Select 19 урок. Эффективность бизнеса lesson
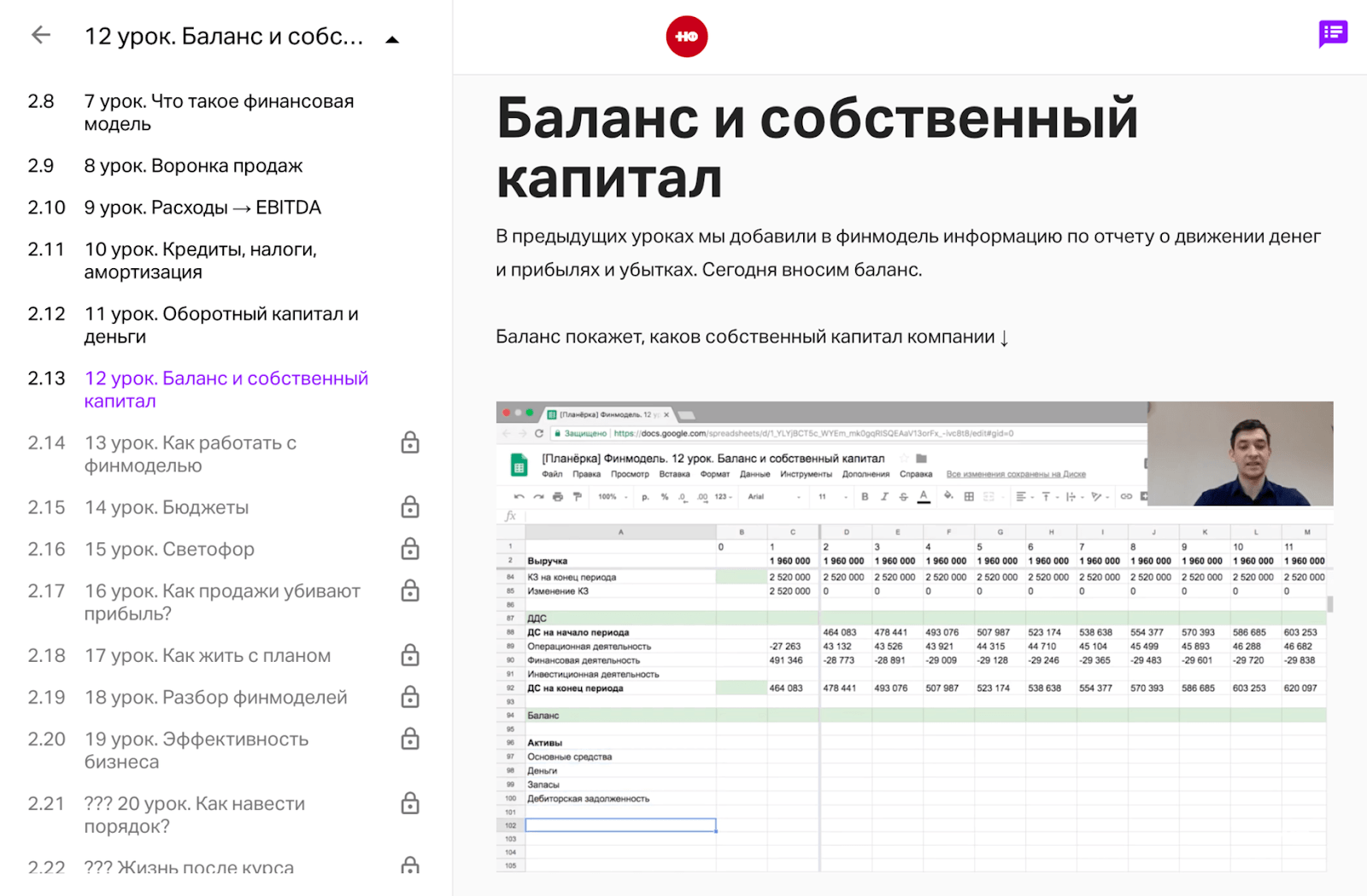The height and width of the screenshot is (896, 1367). point(196,750)
